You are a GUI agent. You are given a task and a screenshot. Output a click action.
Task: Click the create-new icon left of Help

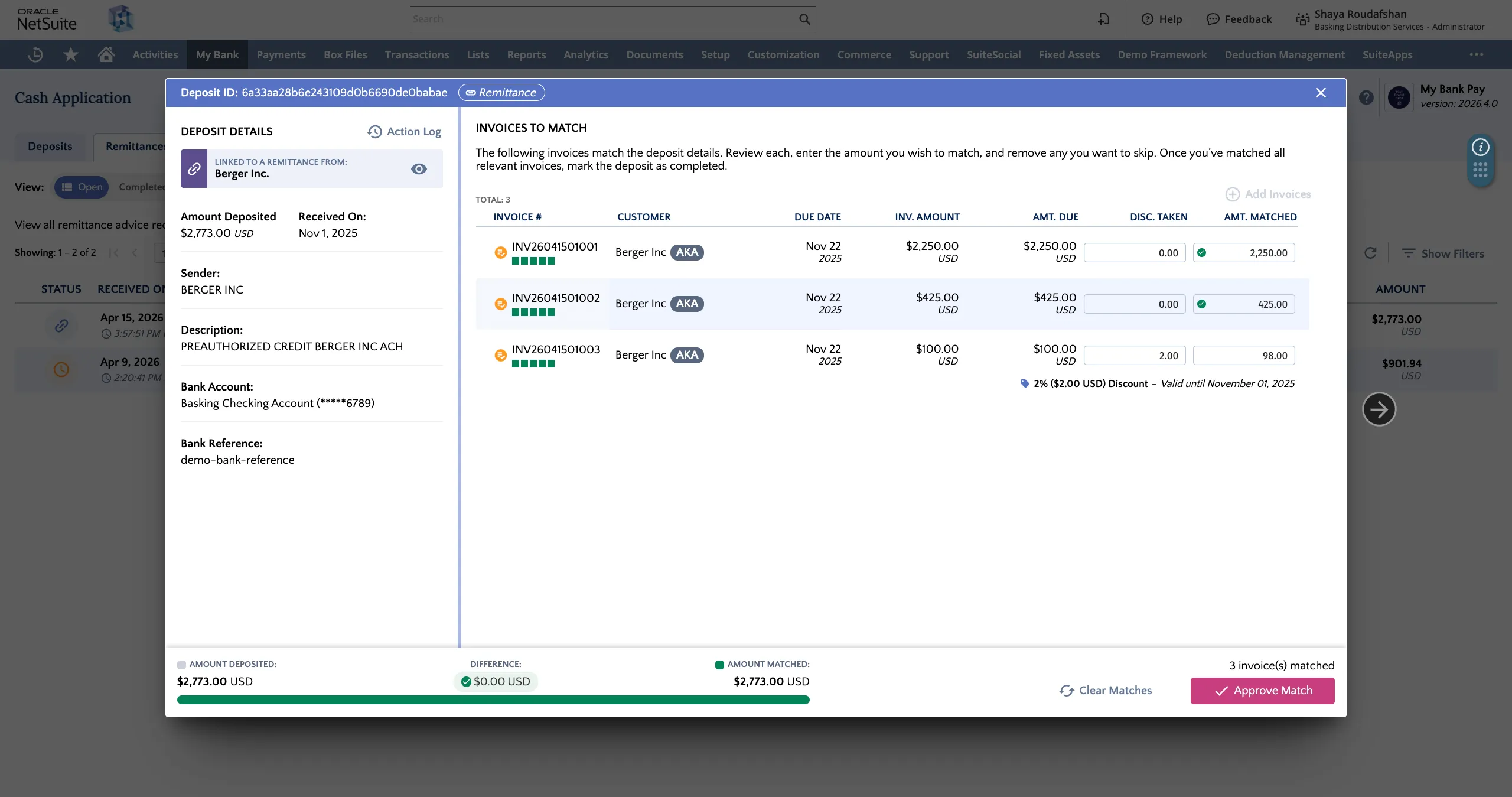point(1103,19)
